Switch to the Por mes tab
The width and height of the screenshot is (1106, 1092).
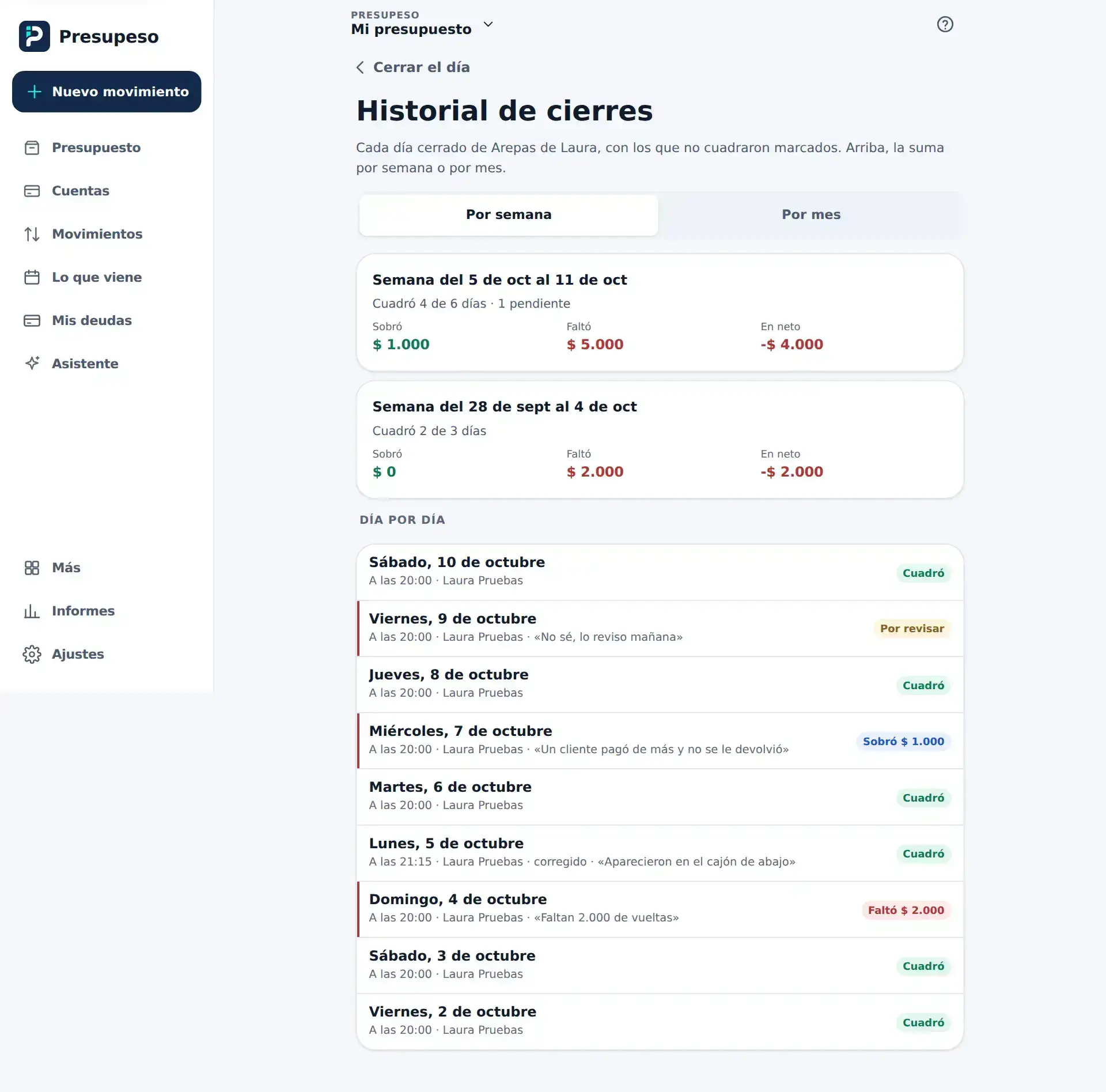(x=811, y=214)
